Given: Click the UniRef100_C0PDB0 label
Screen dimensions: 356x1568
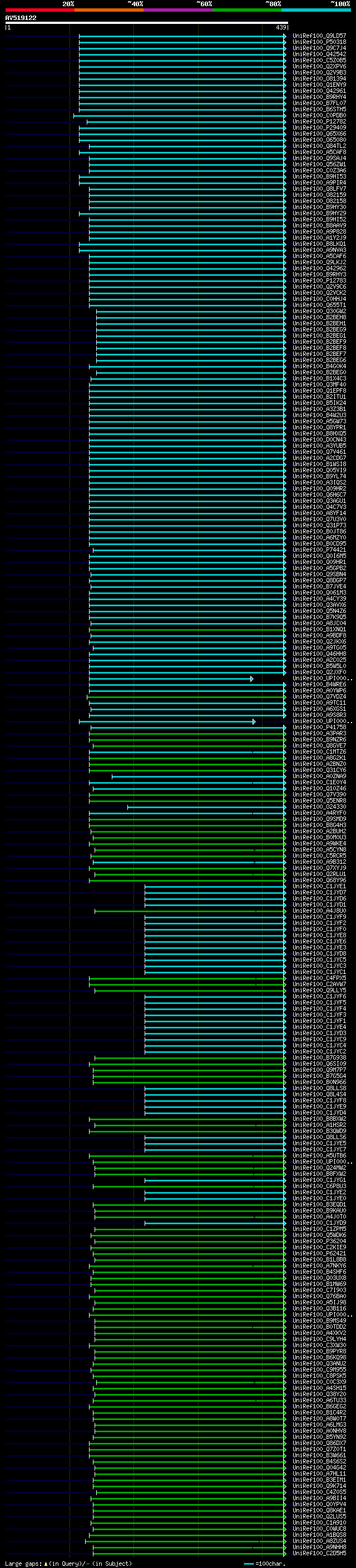Looking at the screenshot, I should pyautogui.click(x=319, y=115).
